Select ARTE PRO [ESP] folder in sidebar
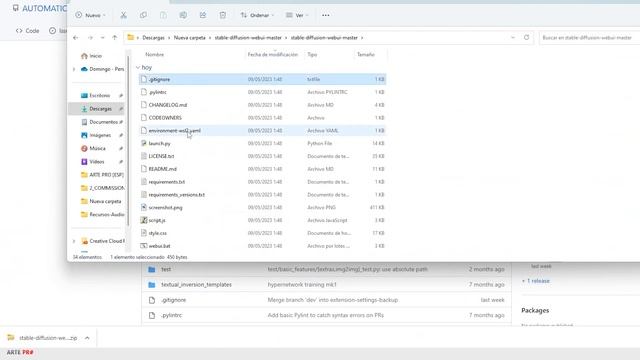The height and width of the screenshot is (360, 640). click(x=102, y=175)
